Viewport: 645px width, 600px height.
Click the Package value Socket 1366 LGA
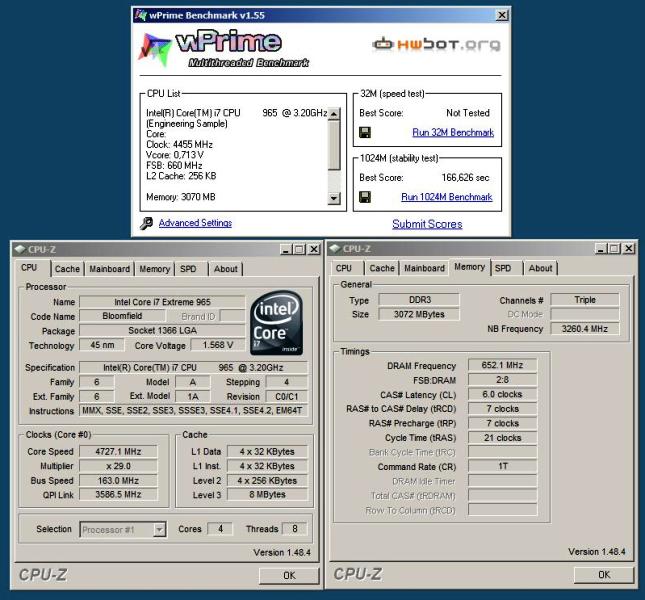tap(162, 330)
